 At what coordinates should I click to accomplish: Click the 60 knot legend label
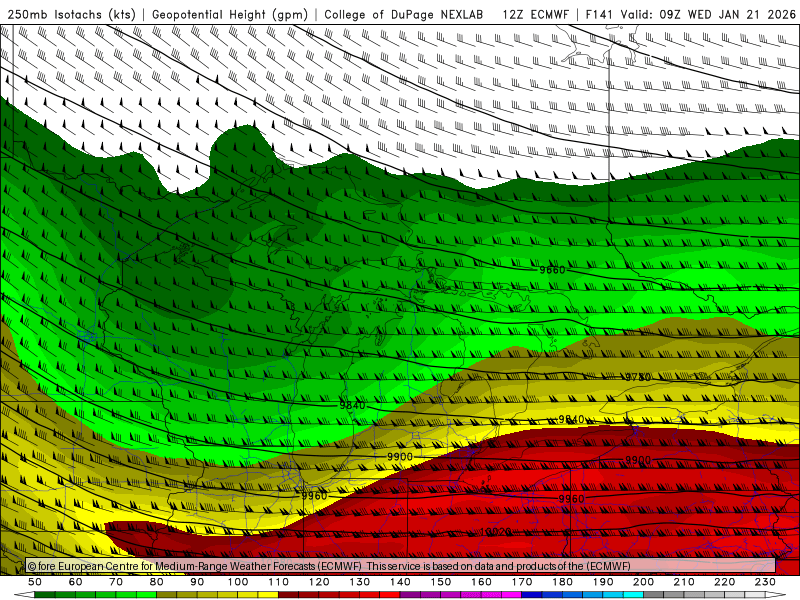click(76, 582)
